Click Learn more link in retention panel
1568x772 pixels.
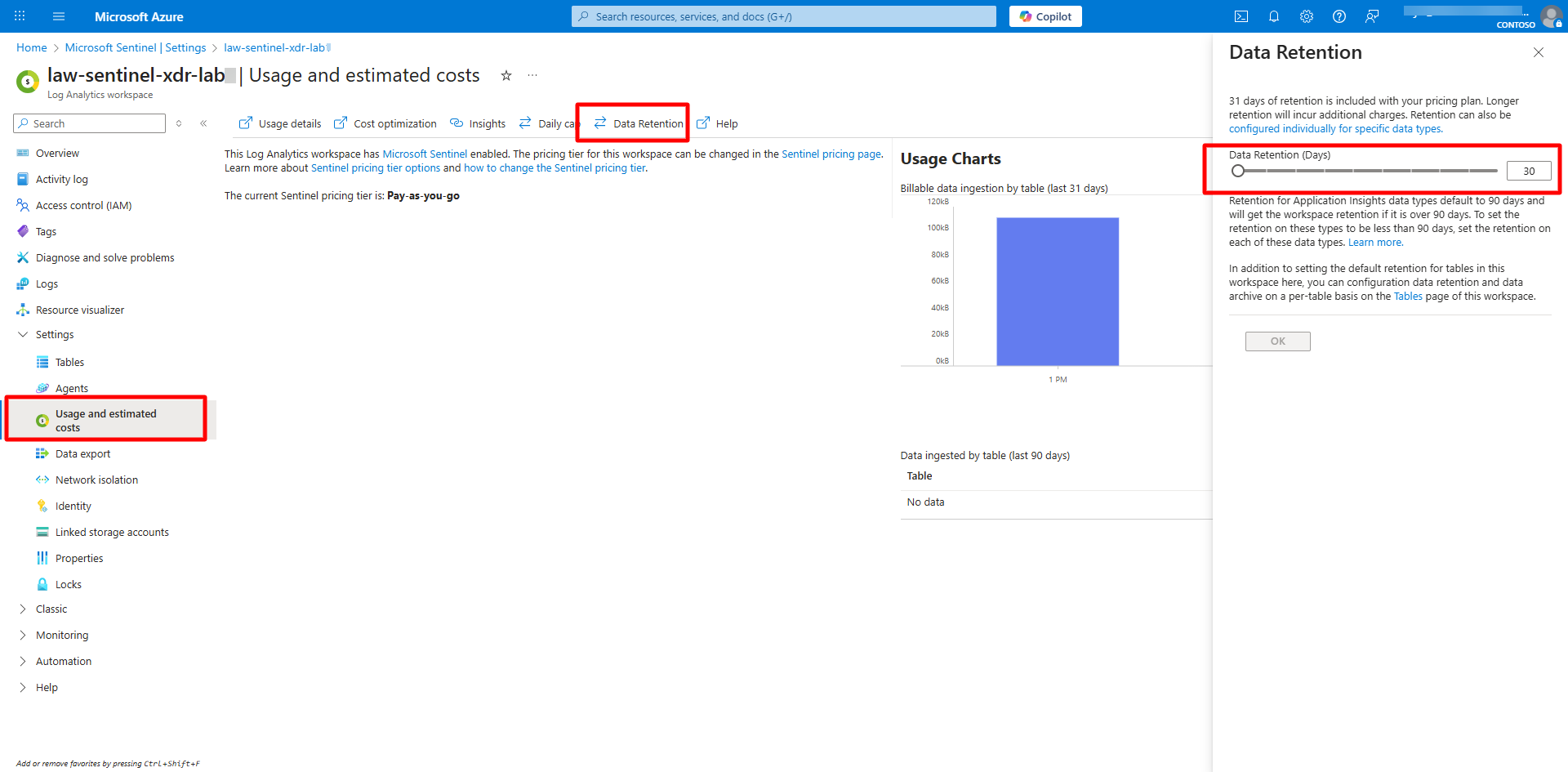tap(1375, 242)
